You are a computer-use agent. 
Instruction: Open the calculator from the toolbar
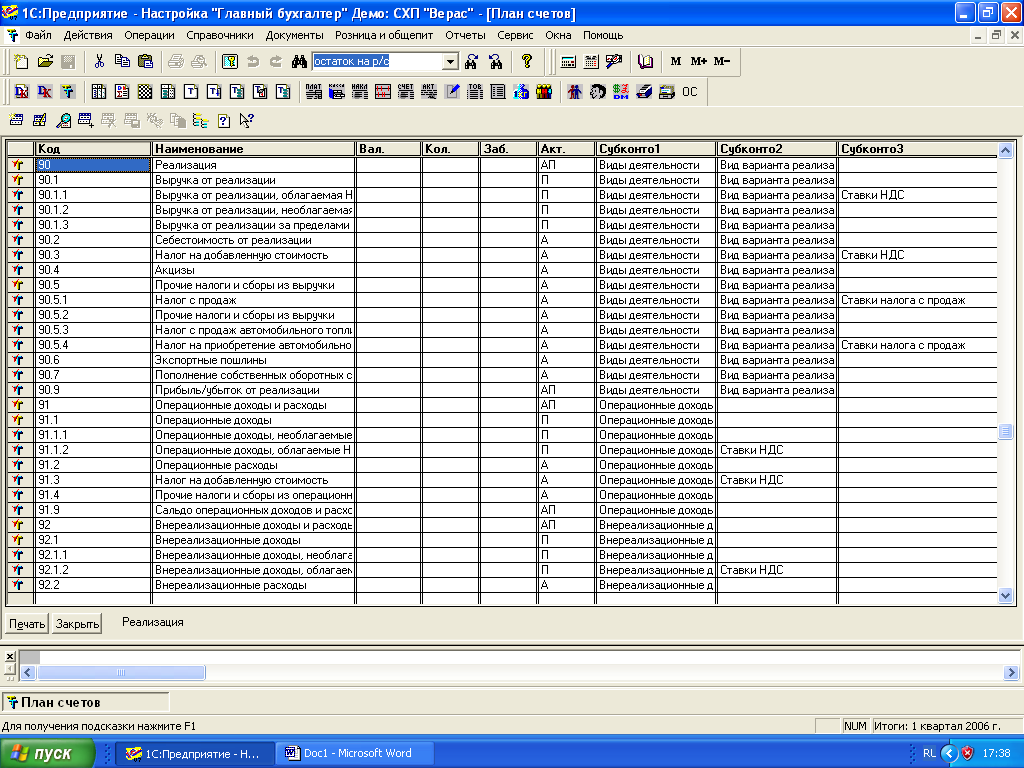(x=568, y=61)
